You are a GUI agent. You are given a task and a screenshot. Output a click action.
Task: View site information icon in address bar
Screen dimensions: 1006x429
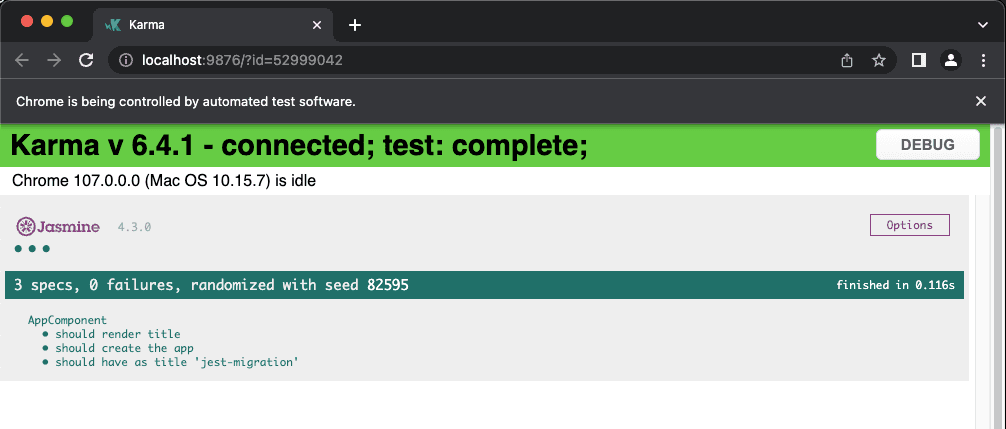pos(126,60)
